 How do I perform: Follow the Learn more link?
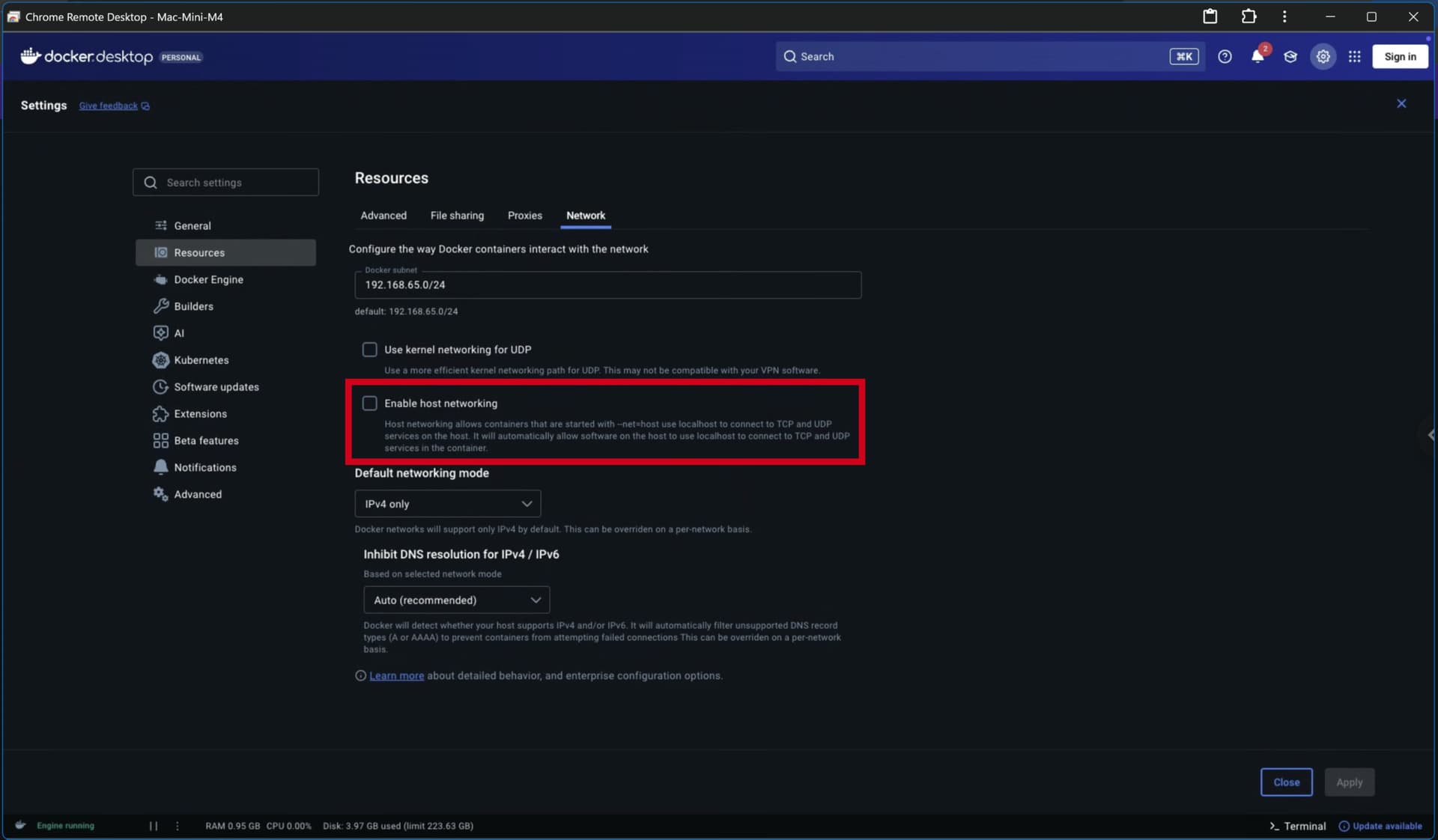coord(396,676)
